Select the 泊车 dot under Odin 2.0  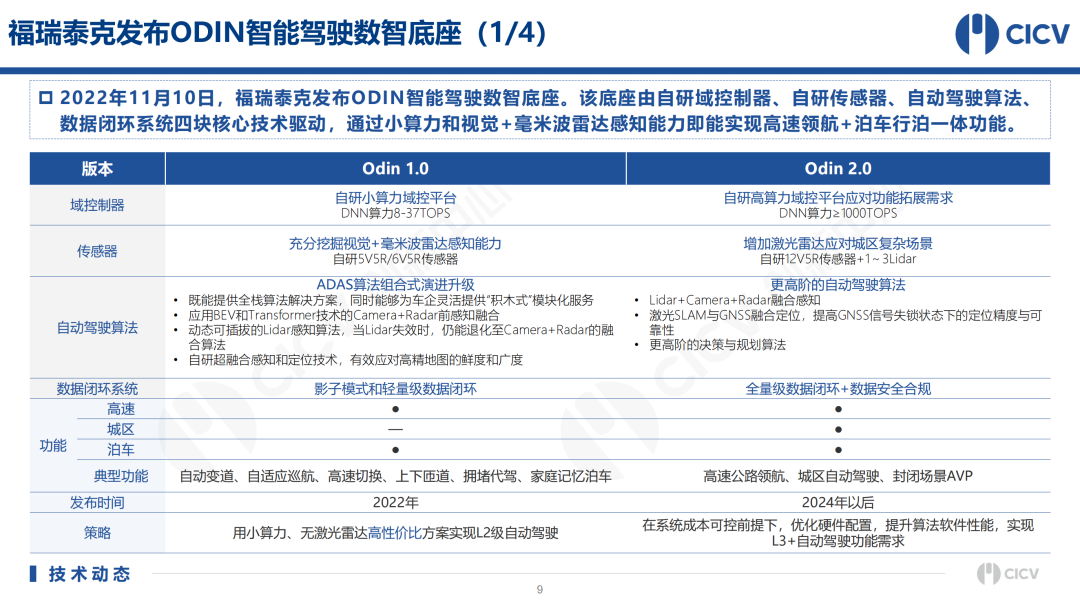pyautogui.click(x=838, y=450)
